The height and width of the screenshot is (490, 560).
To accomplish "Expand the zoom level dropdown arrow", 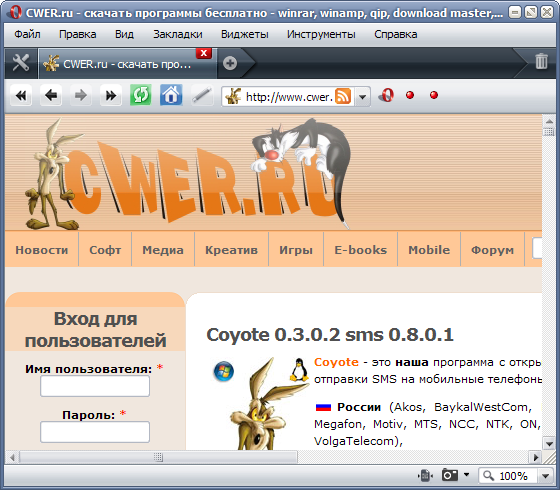I will pos(545,476).
